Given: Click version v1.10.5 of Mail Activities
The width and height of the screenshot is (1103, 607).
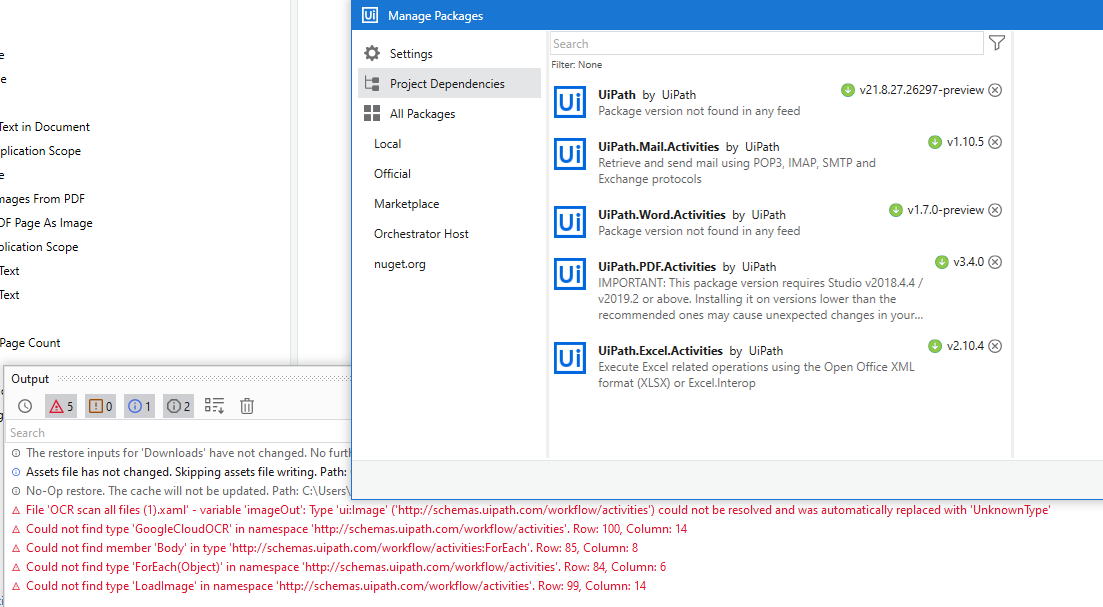Looking at the screenshot, I should click(x=965, y=142).
